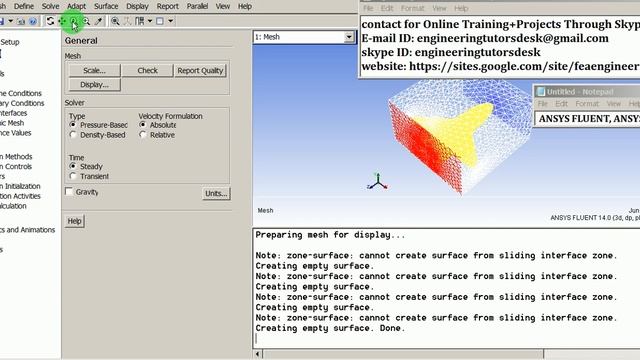640x360 pixels.
Task: Open the window layout dropdown arrow
Action: click(150, 21)
